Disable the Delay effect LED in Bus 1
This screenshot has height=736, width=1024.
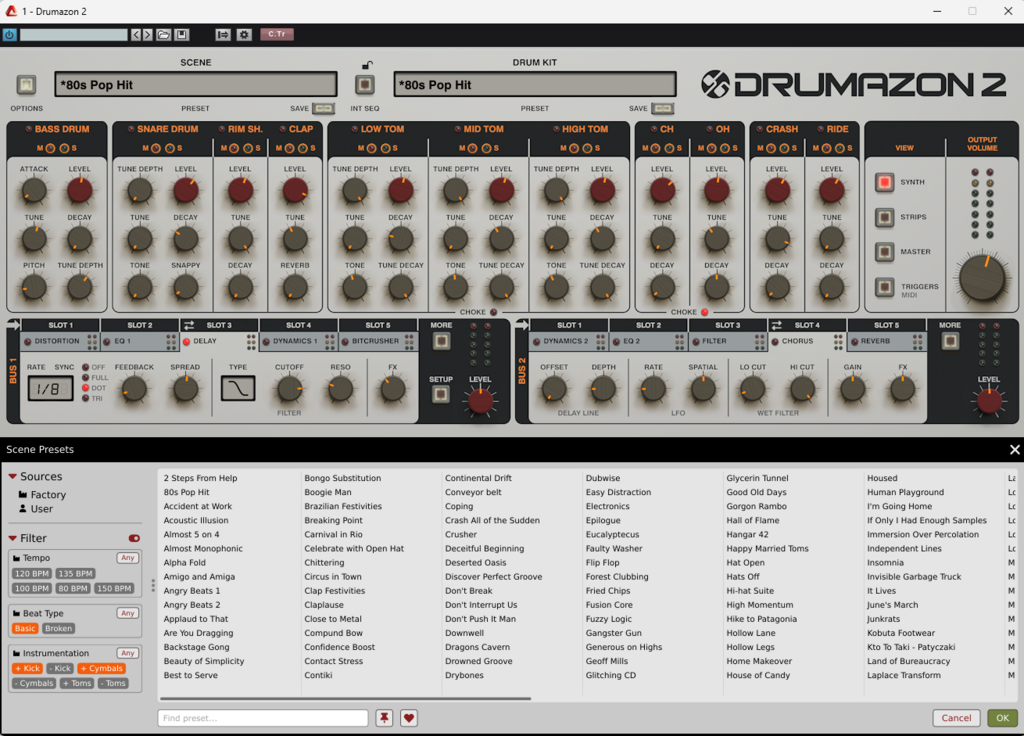[187, 342]
